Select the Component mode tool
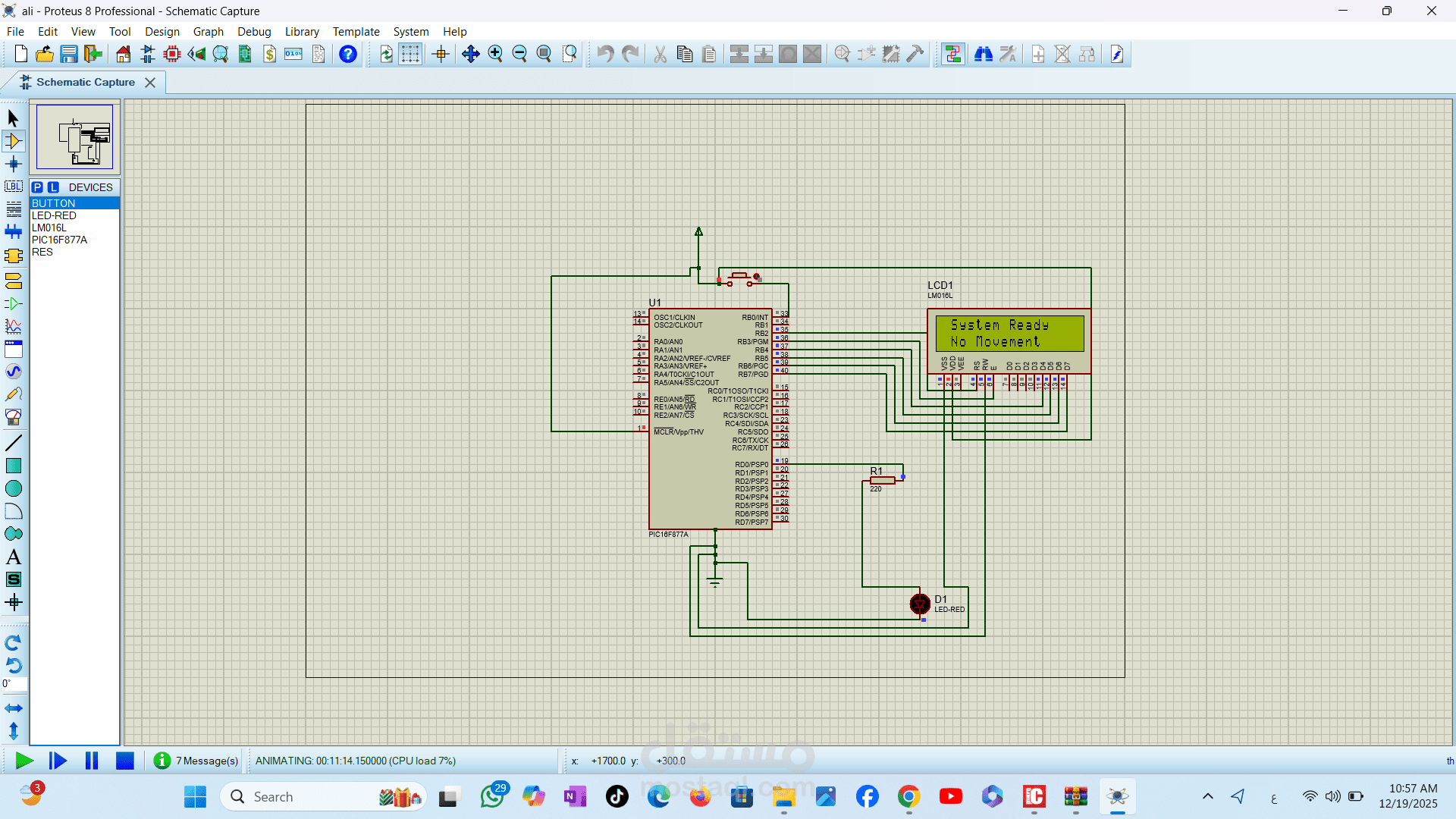1456x819 pixels. coord(14,141)
